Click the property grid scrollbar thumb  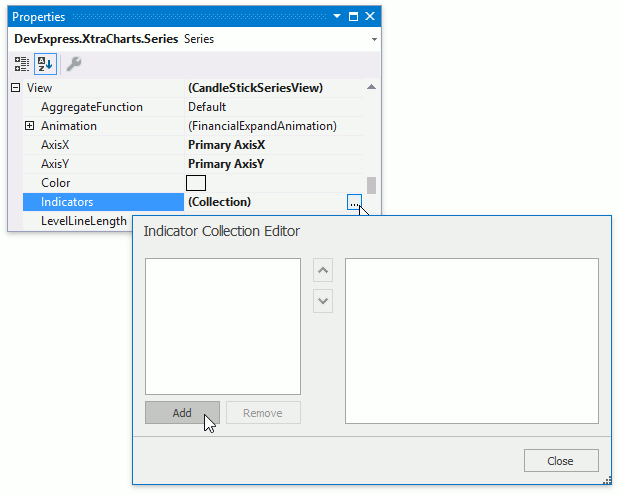(x=371, y=185)
